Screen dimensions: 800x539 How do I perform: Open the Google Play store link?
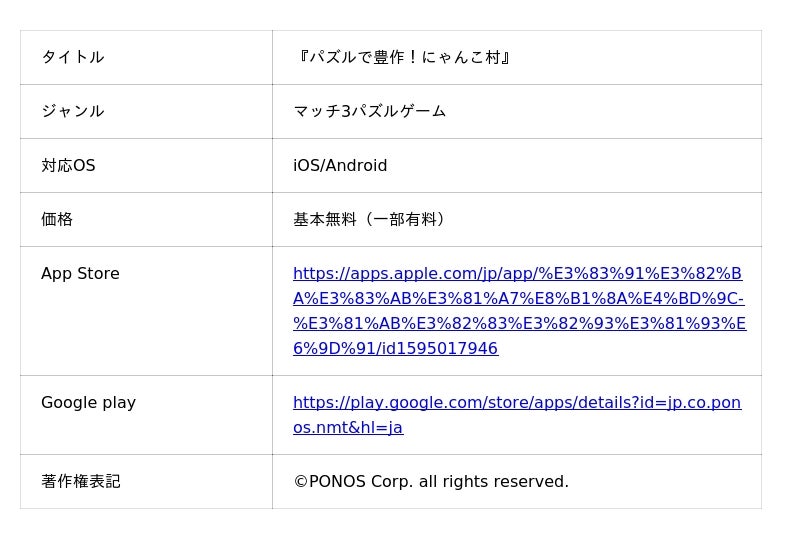tap(517, 403)
